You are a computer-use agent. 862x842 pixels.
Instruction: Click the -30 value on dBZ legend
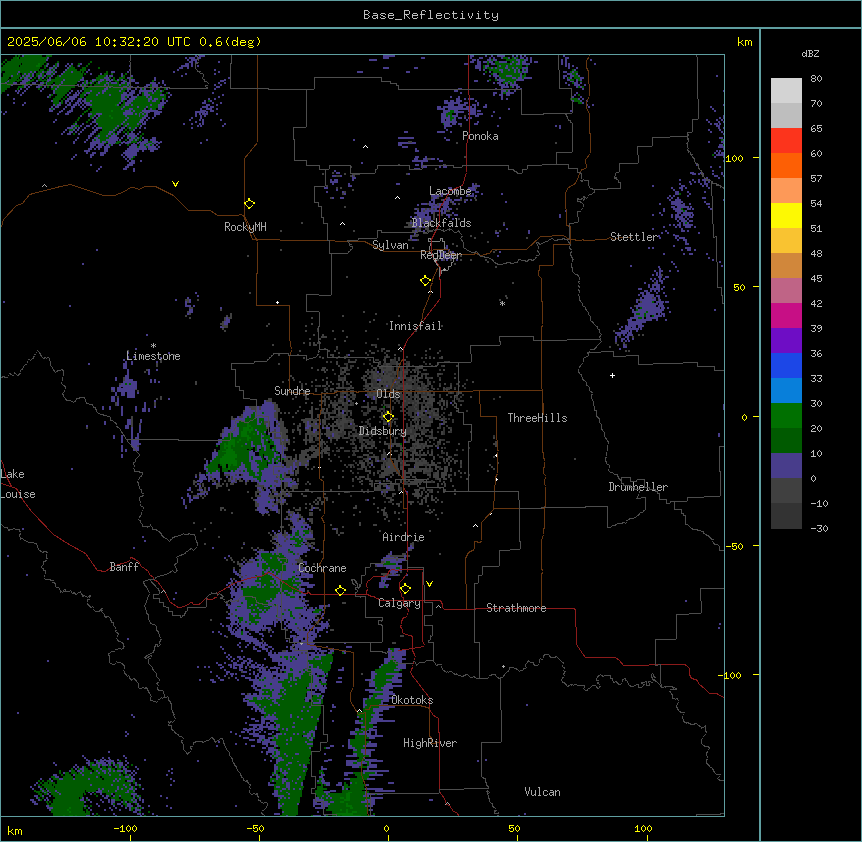[x=819, y=528]
